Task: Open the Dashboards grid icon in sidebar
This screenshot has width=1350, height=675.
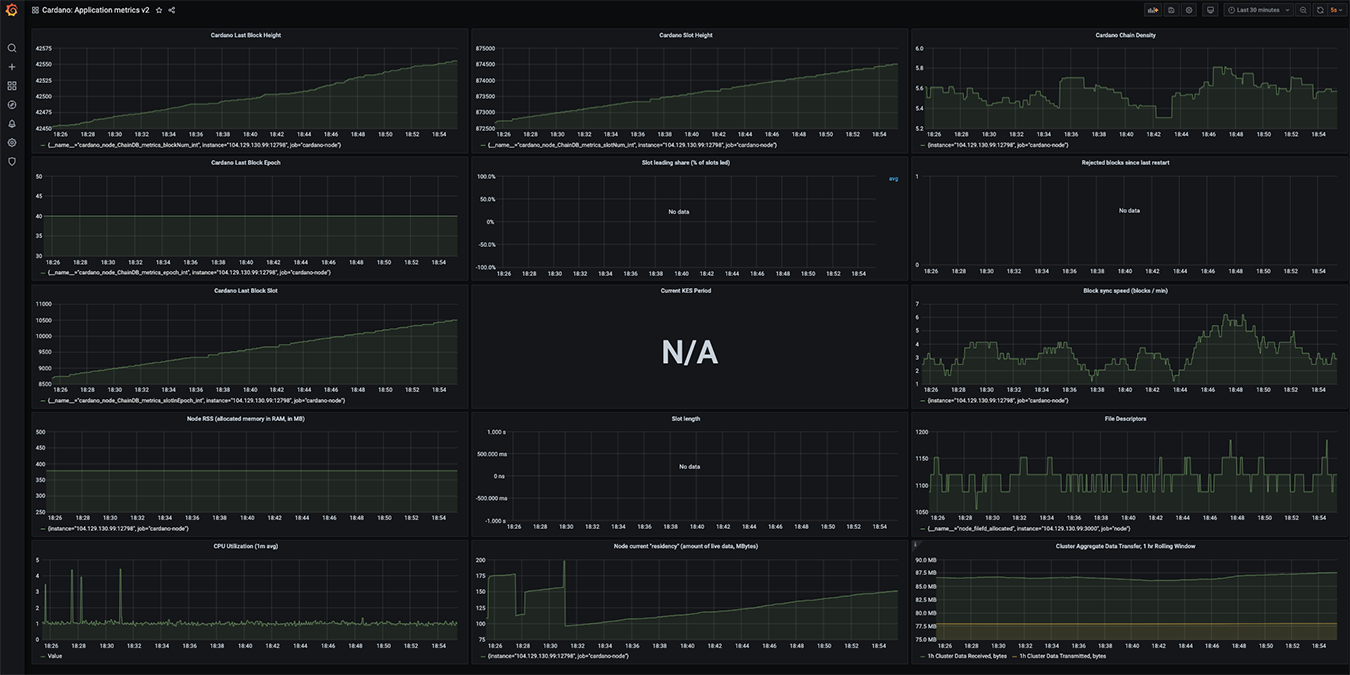Action: 12,86
